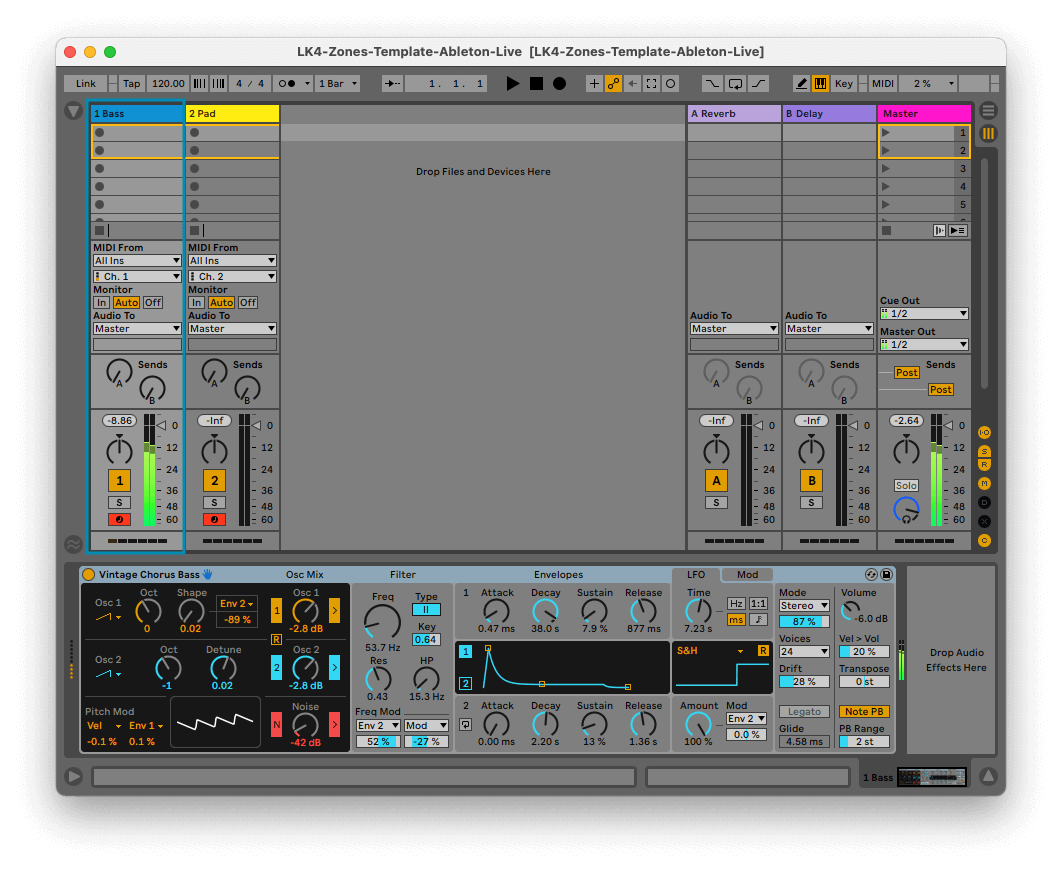
Task: Toggle the metronome icon
Action: pyautogui.click(x=287, y=83)
